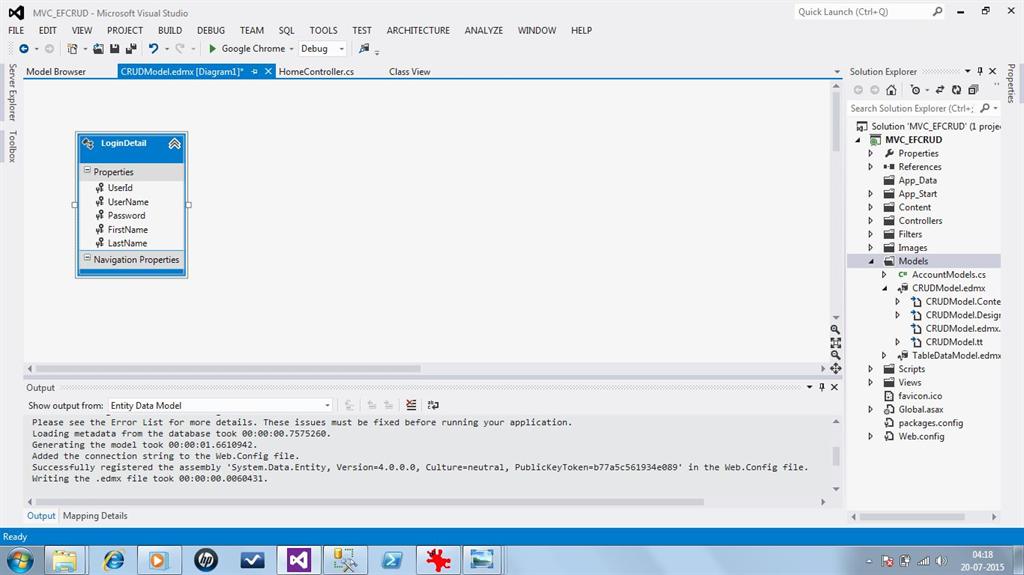The width and height of the screenshot is (1024, 575).
Task: Clear all output using the red-lined icon
Action: [411, 405]
